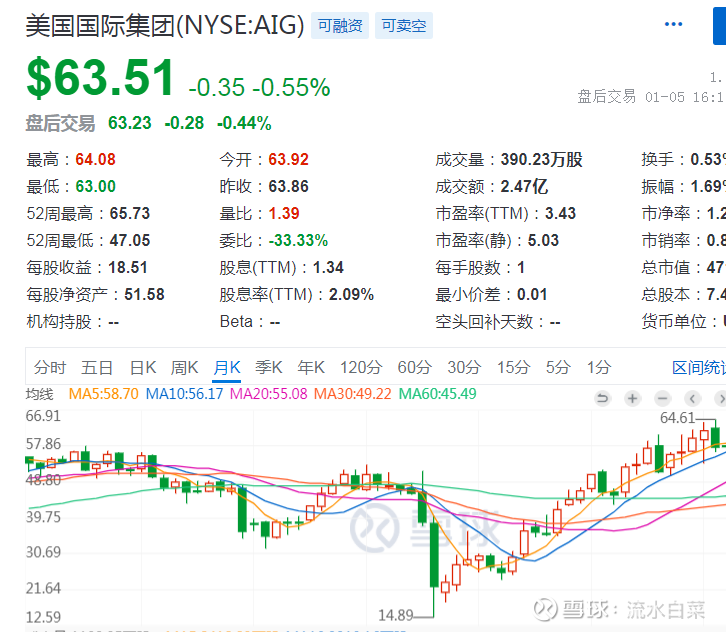
Task: Click the MA30:49.22 indicator label
Action: [x=353, y=394]
